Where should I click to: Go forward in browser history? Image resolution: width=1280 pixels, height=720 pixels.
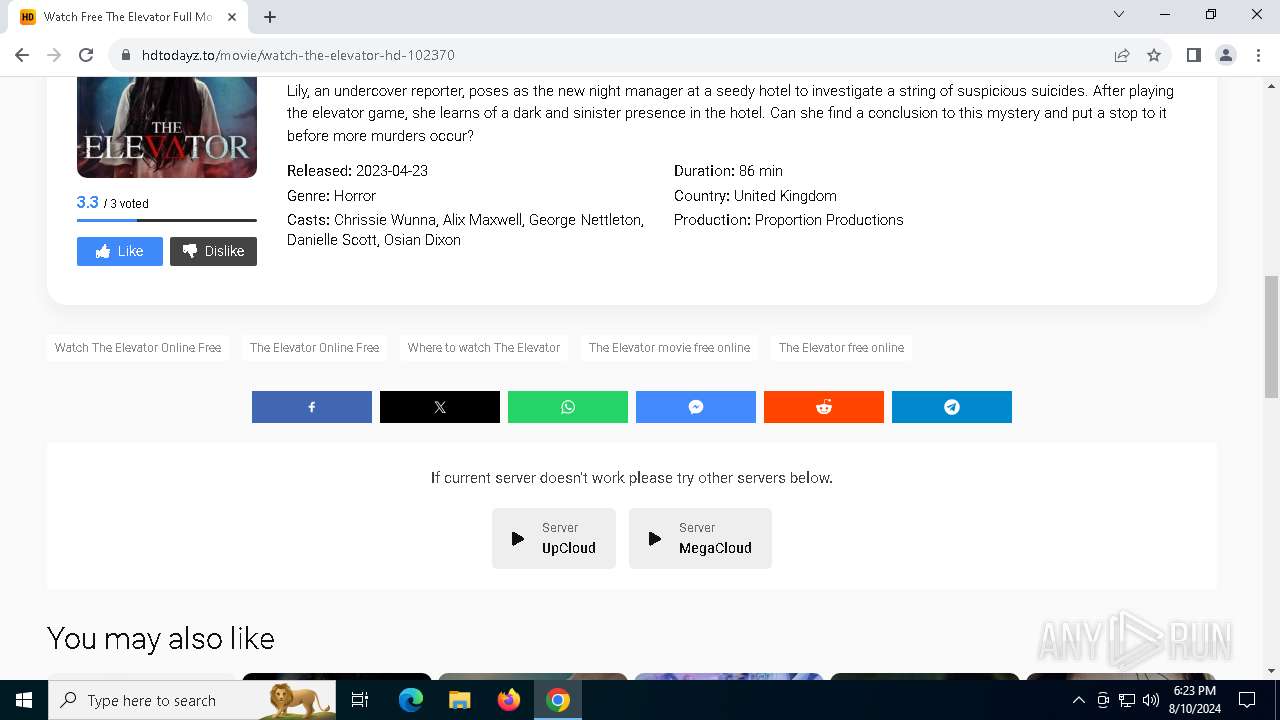(x=54, y=55)
